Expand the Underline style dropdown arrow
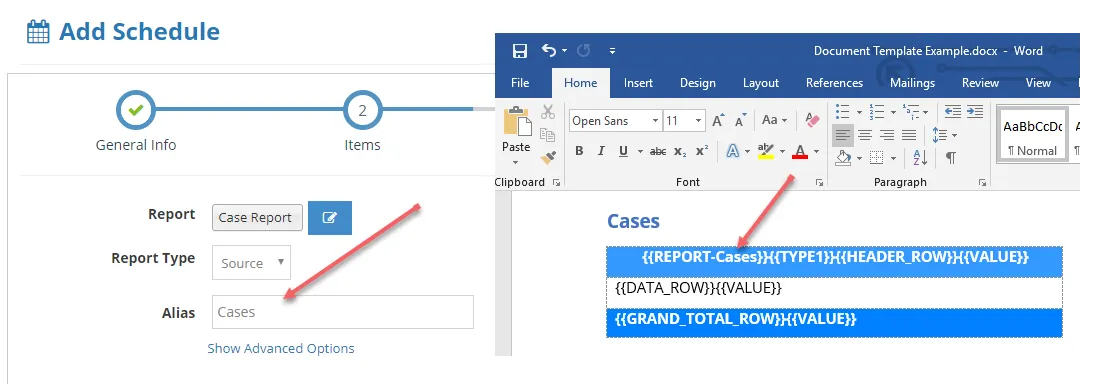 (639, 152)
